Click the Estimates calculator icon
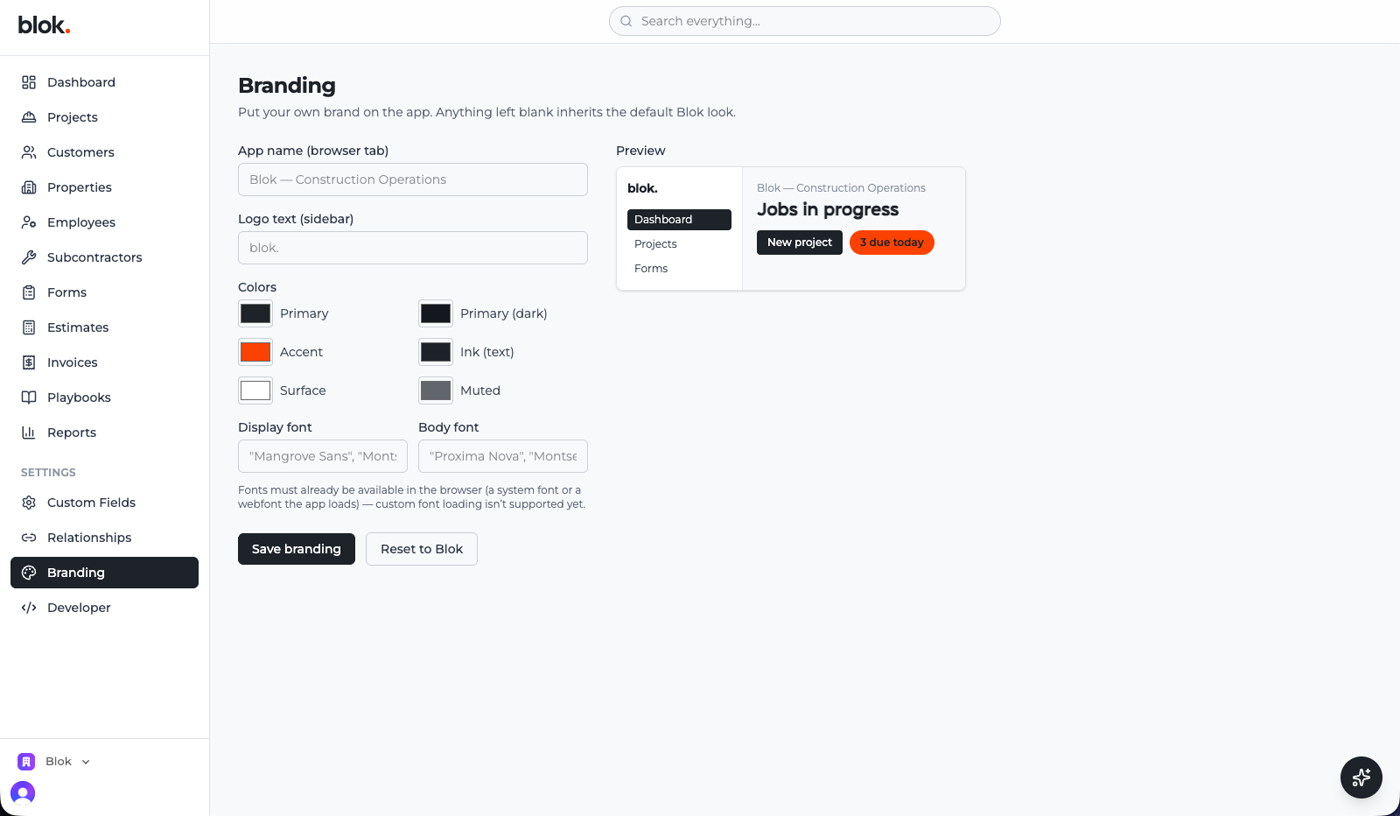The image size is (1400, 816). [29, 327]
